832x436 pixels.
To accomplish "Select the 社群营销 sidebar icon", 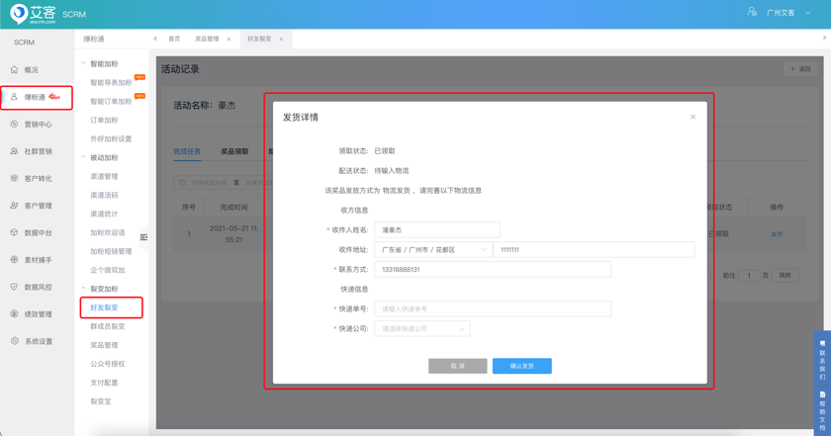I will tap(14, 151).
